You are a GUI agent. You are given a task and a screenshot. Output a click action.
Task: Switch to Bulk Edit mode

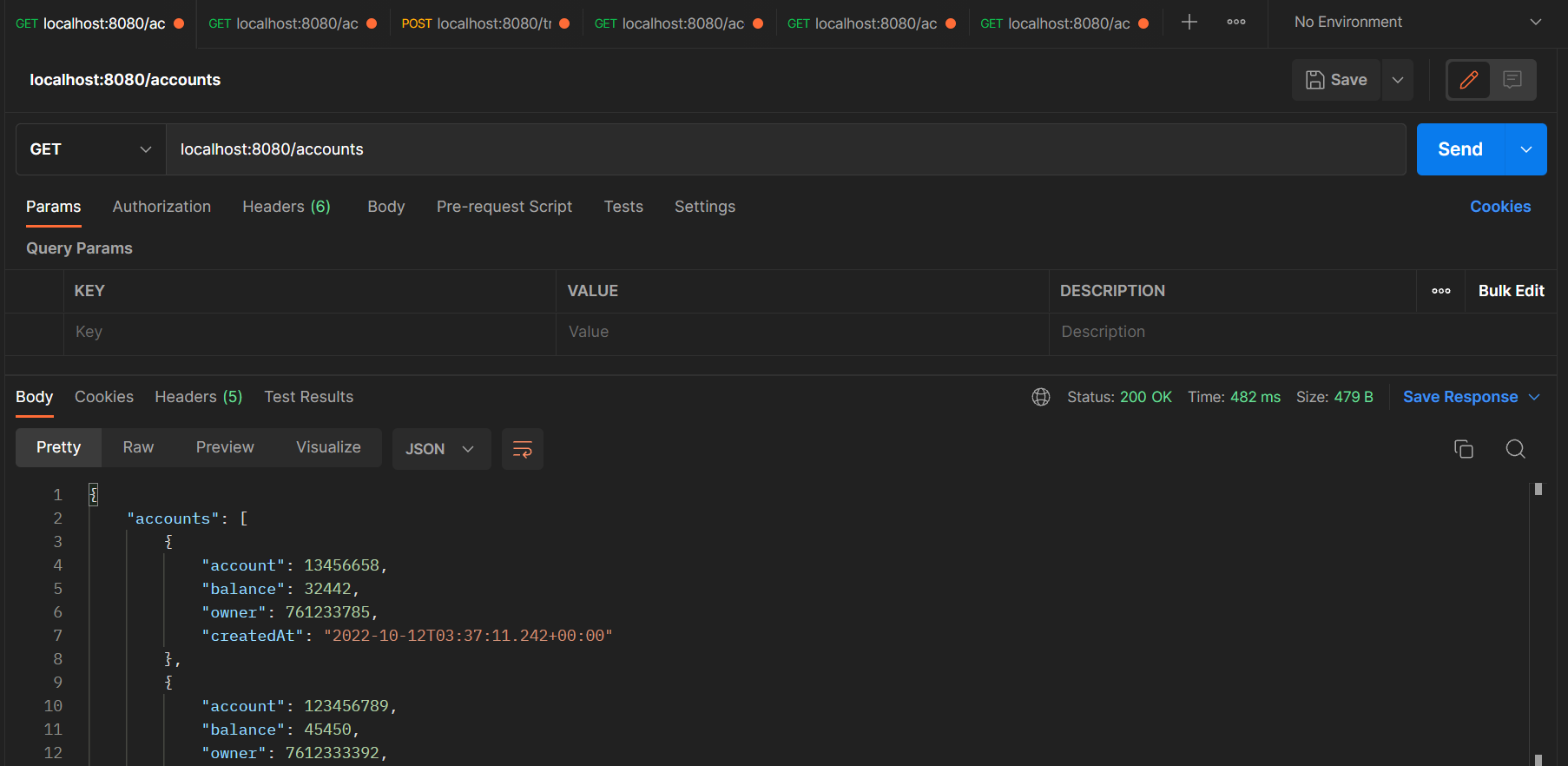click(x=1512, y=291)
